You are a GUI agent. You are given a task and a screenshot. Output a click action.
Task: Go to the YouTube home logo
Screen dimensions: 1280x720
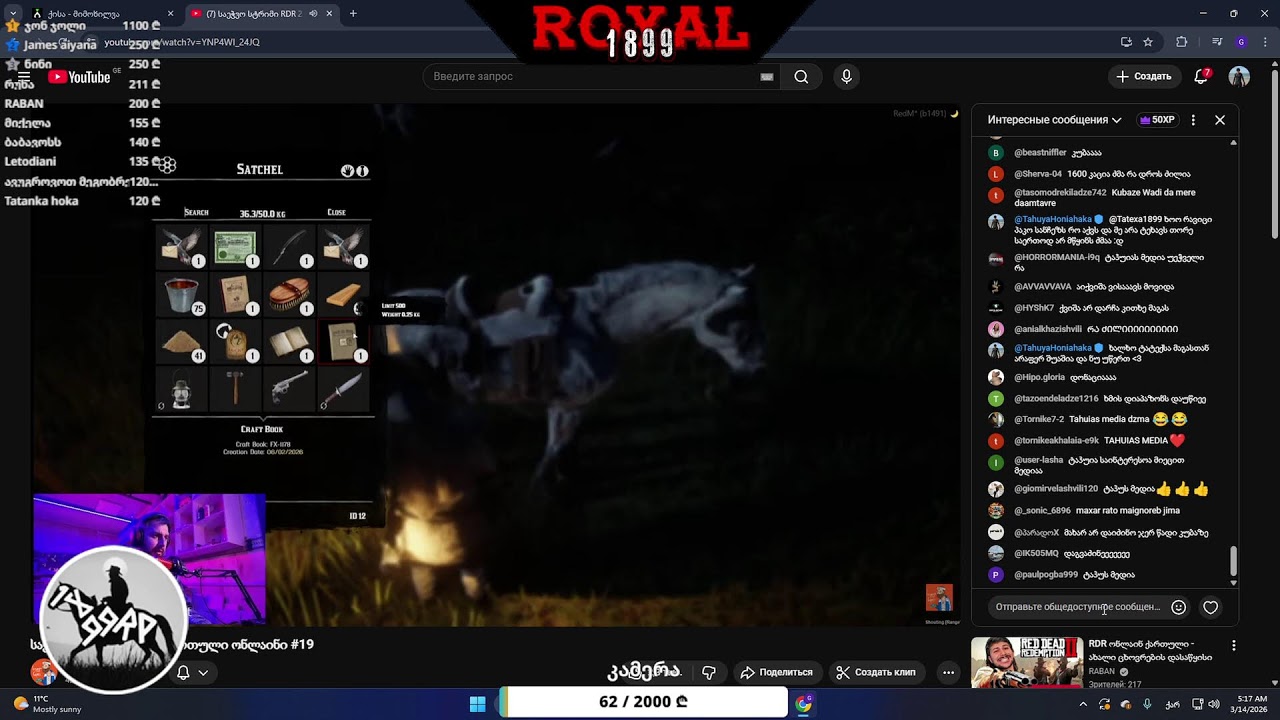click(x=80, y=77)
